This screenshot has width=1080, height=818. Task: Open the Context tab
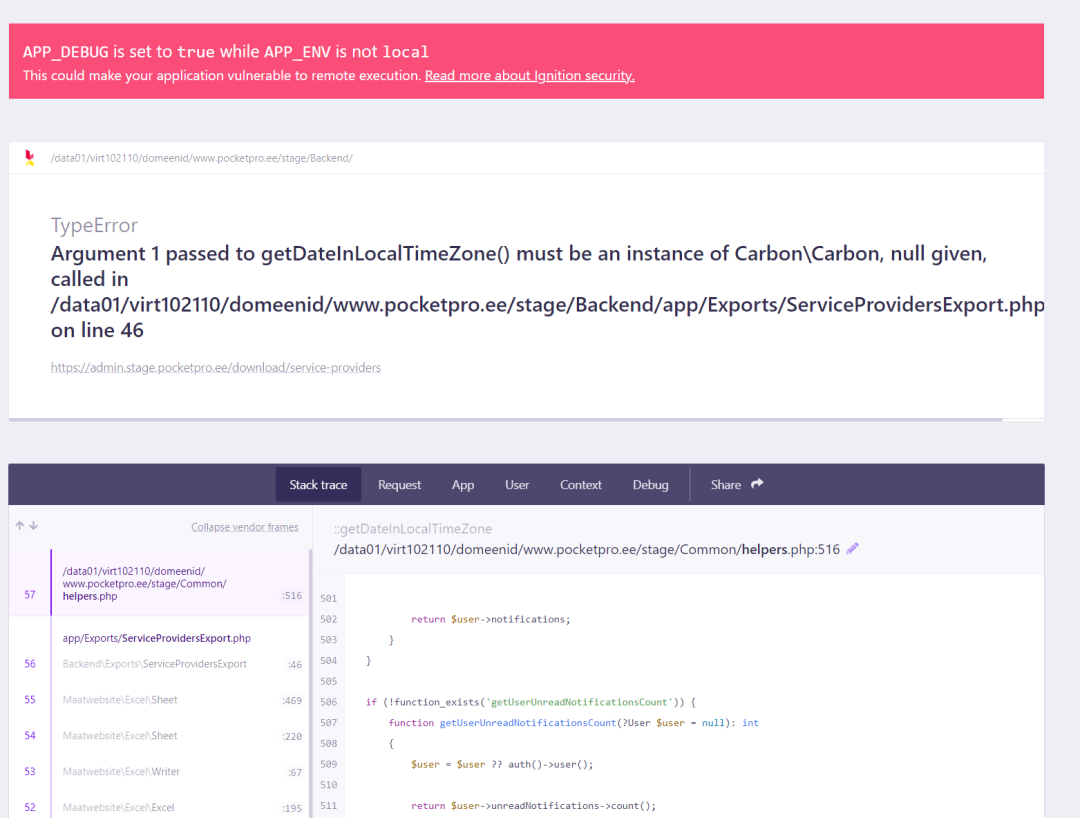click(580, 485)
